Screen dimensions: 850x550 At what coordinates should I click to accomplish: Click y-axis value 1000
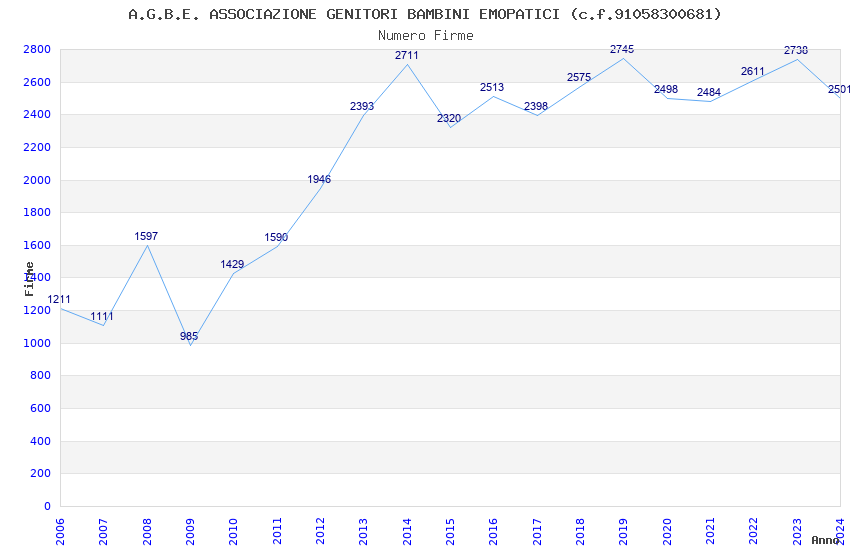point(37,344)
